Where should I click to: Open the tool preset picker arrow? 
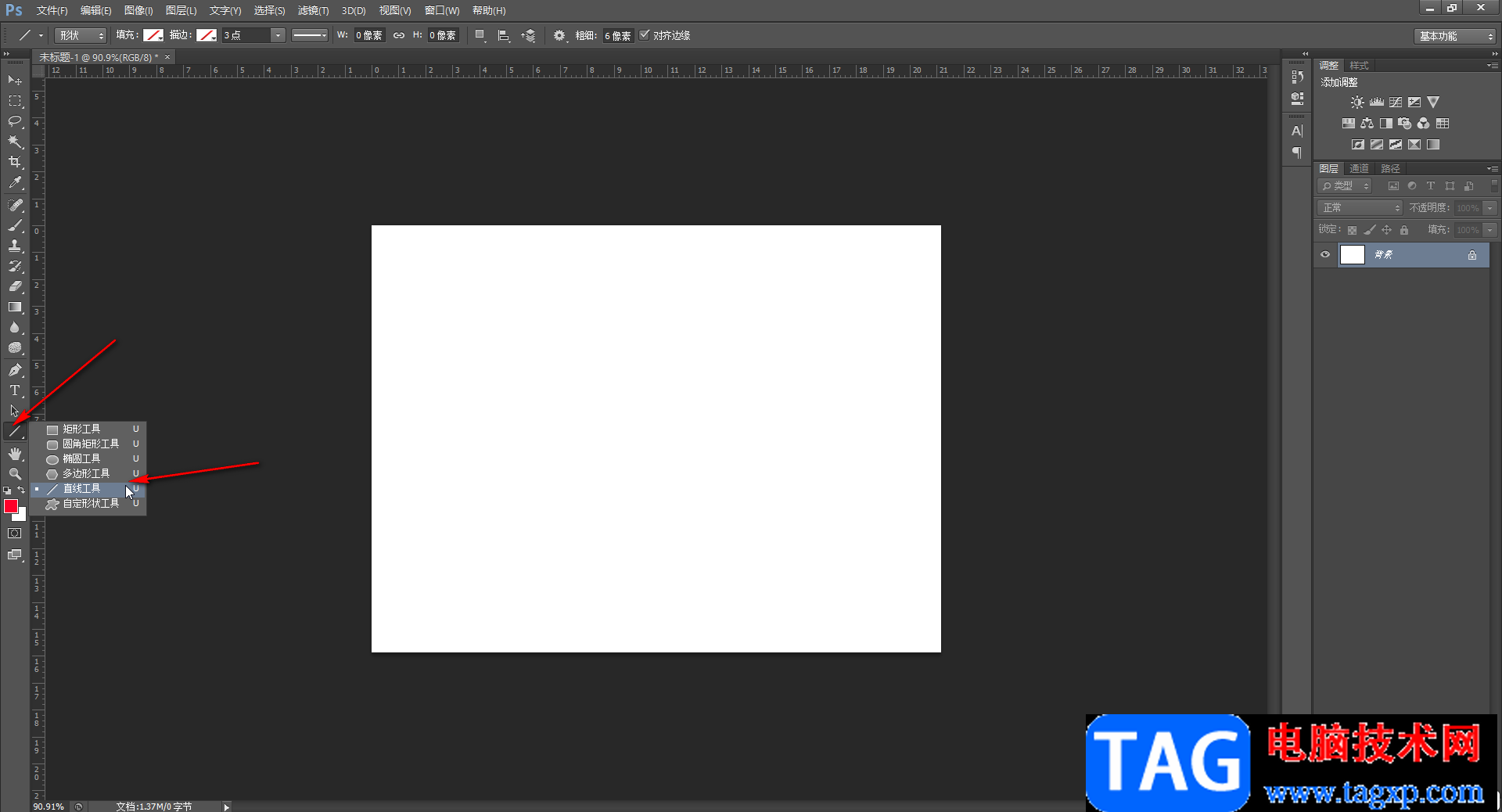(x=41, y=36)
